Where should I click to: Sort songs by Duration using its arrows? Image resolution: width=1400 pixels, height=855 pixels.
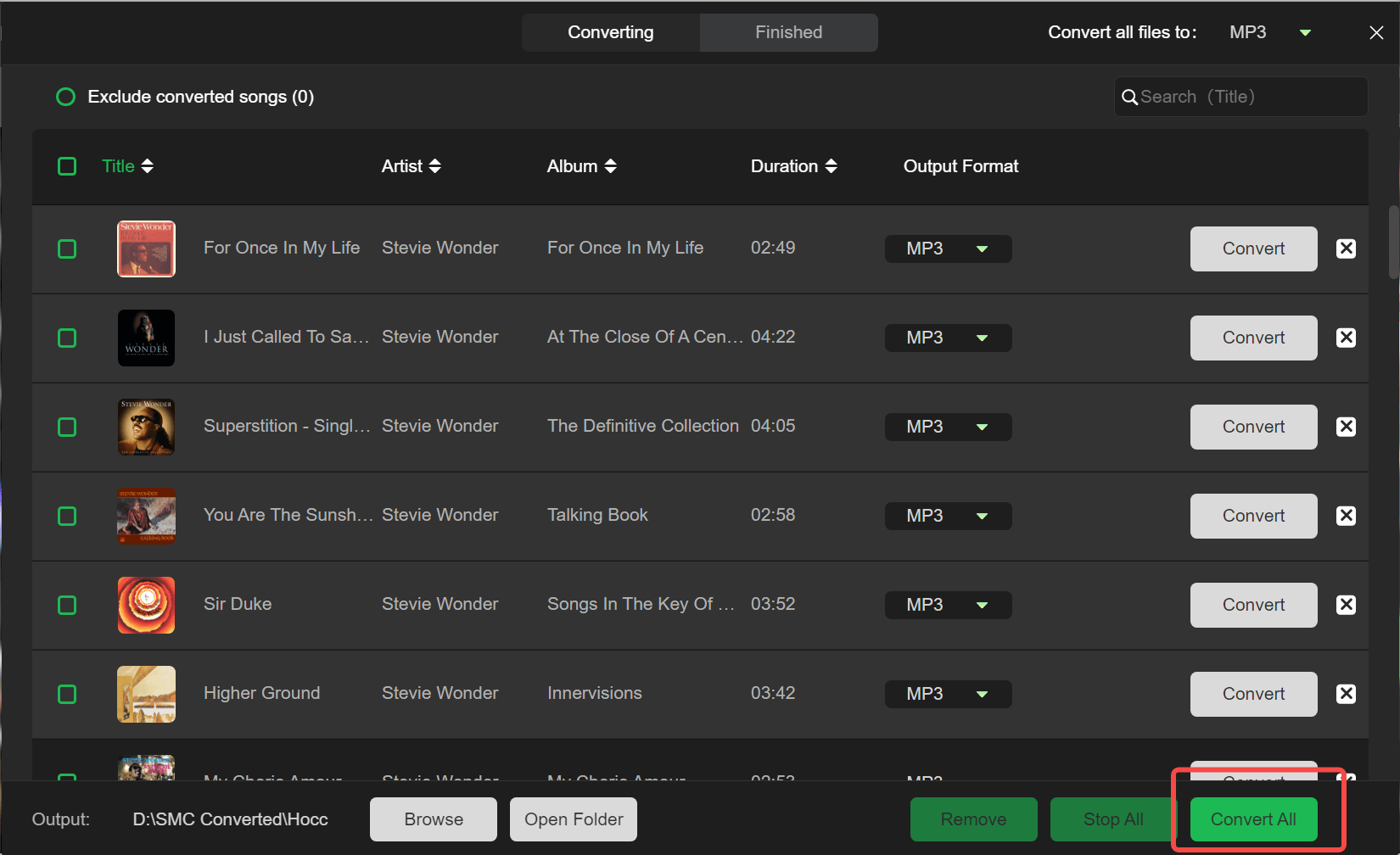[x=831, y=166]
